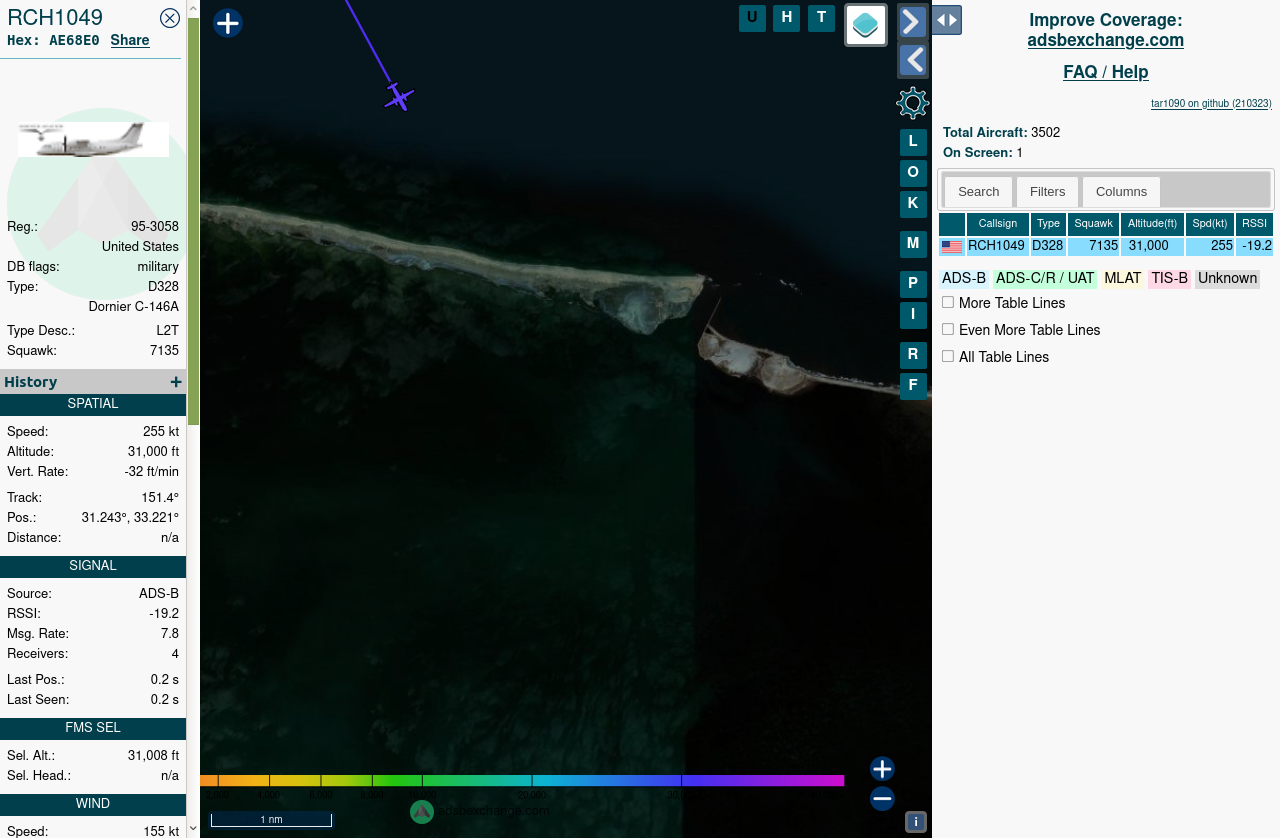Image resolution: width=1280 pixels, height=838 pixels.
Task: Click the altitude color scale bar
Action: pos(522,780)
